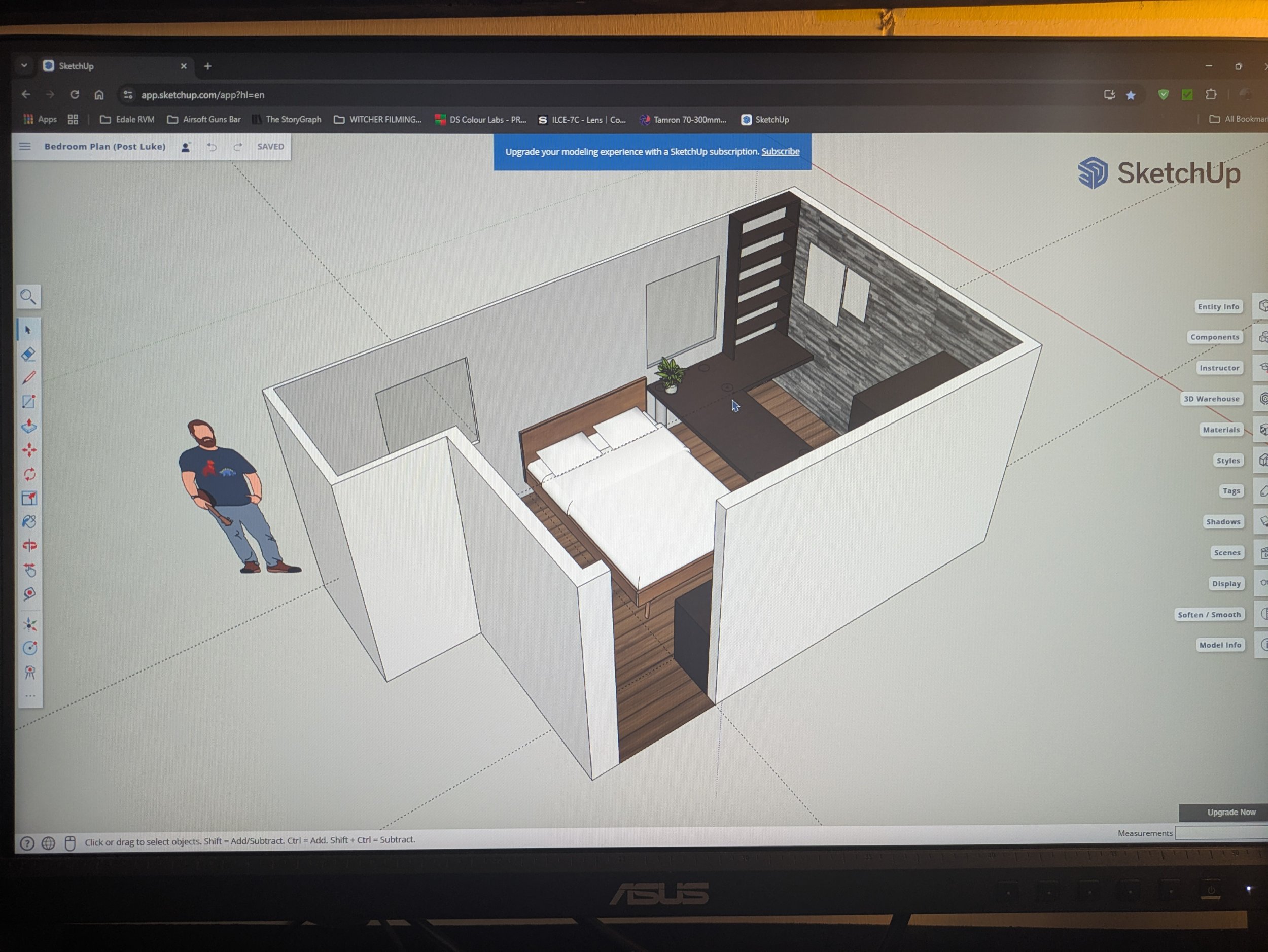Select the Pencil line tool
Viewport: 1268px width, 952px height.
(x=29, y=378)
